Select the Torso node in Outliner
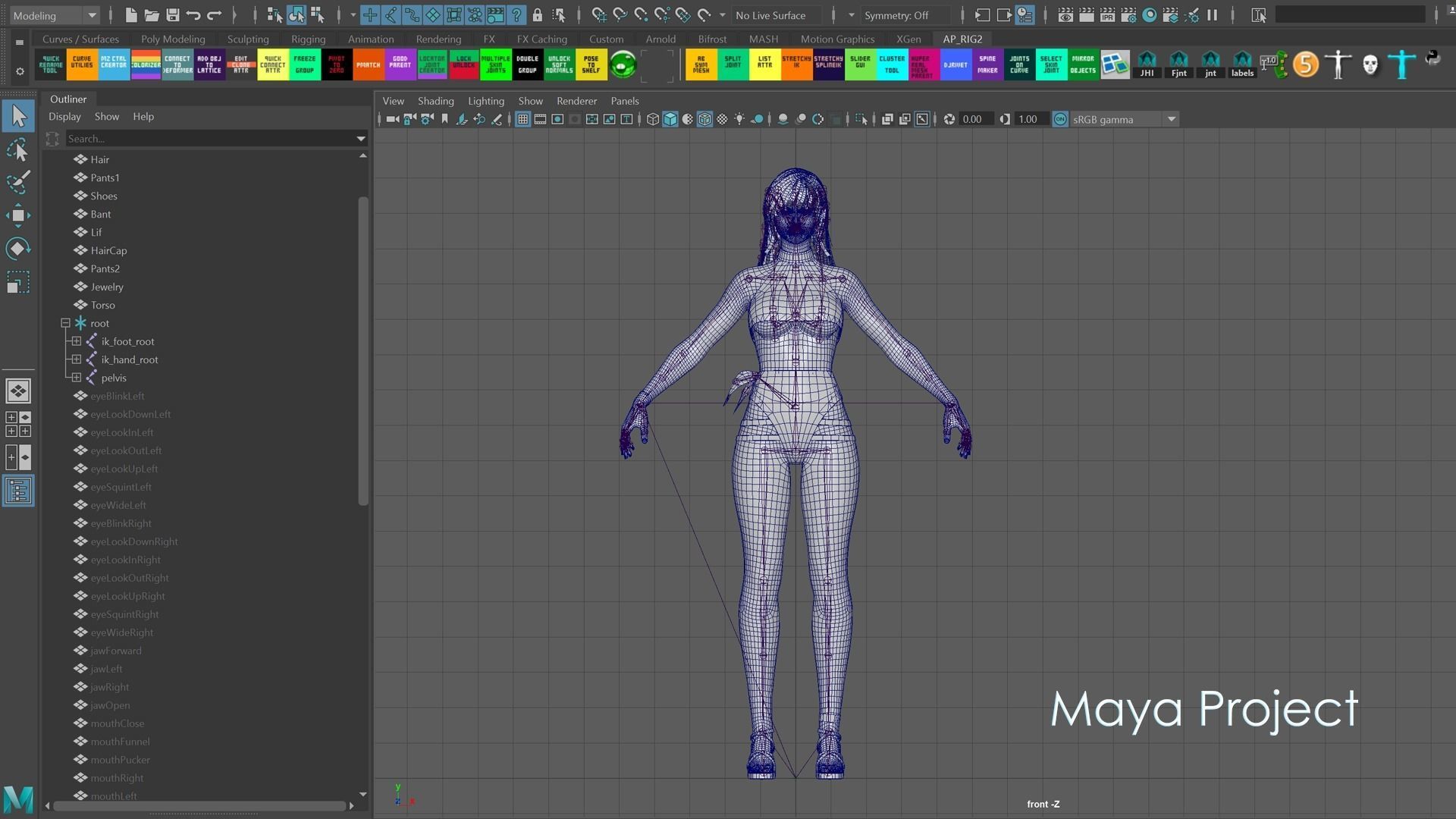 click(x=103, y=305)
